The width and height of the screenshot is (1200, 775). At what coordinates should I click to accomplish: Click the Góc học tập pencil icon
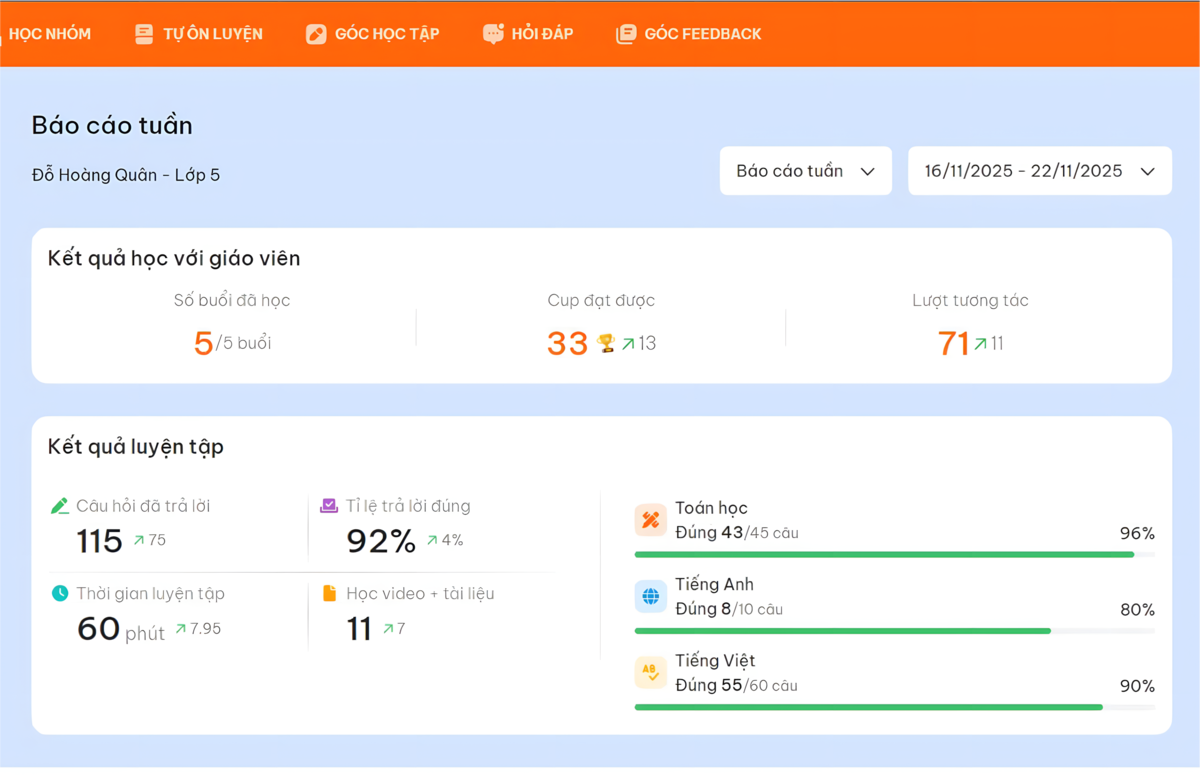tap(316, 34)
